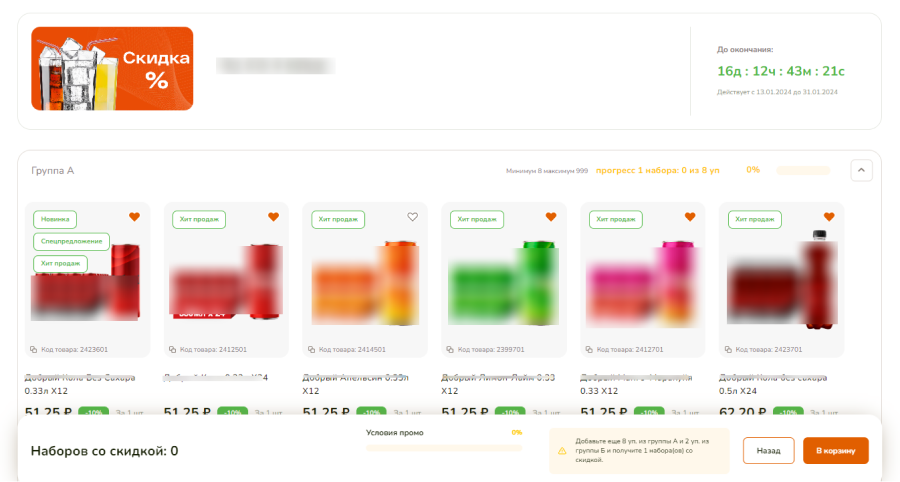Click the promo validity dates text
The image size is (900, 482).
tap(777, 92)
